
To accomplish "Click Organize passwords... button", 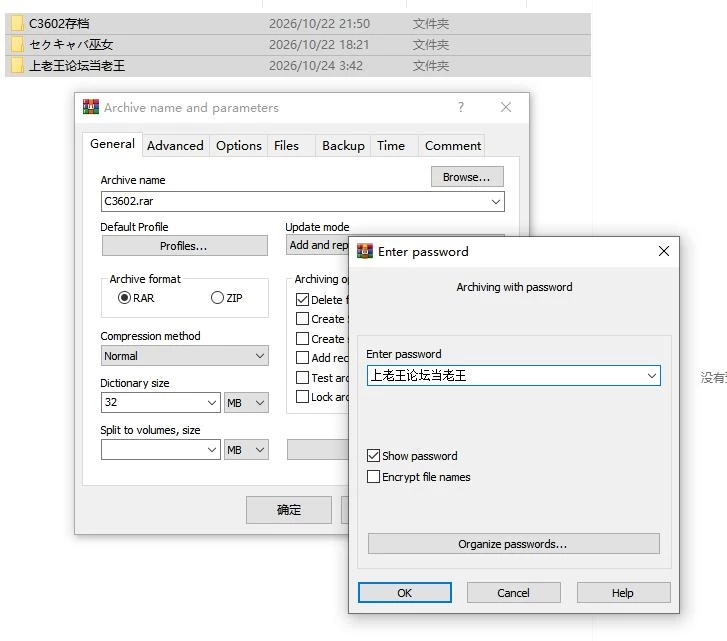I will coord(513,544).
